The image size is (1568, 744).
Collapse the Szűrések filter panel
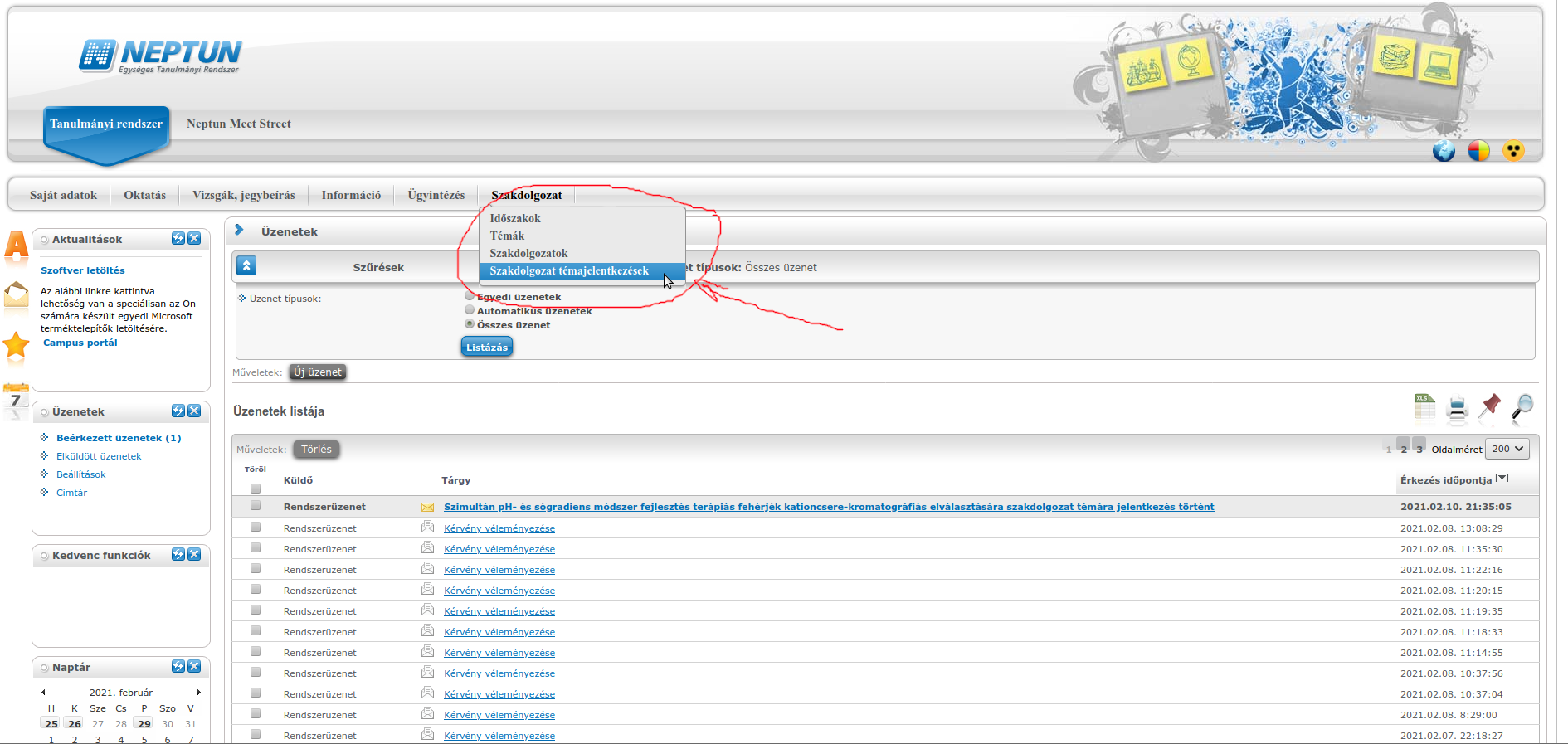tap(246, 266)
